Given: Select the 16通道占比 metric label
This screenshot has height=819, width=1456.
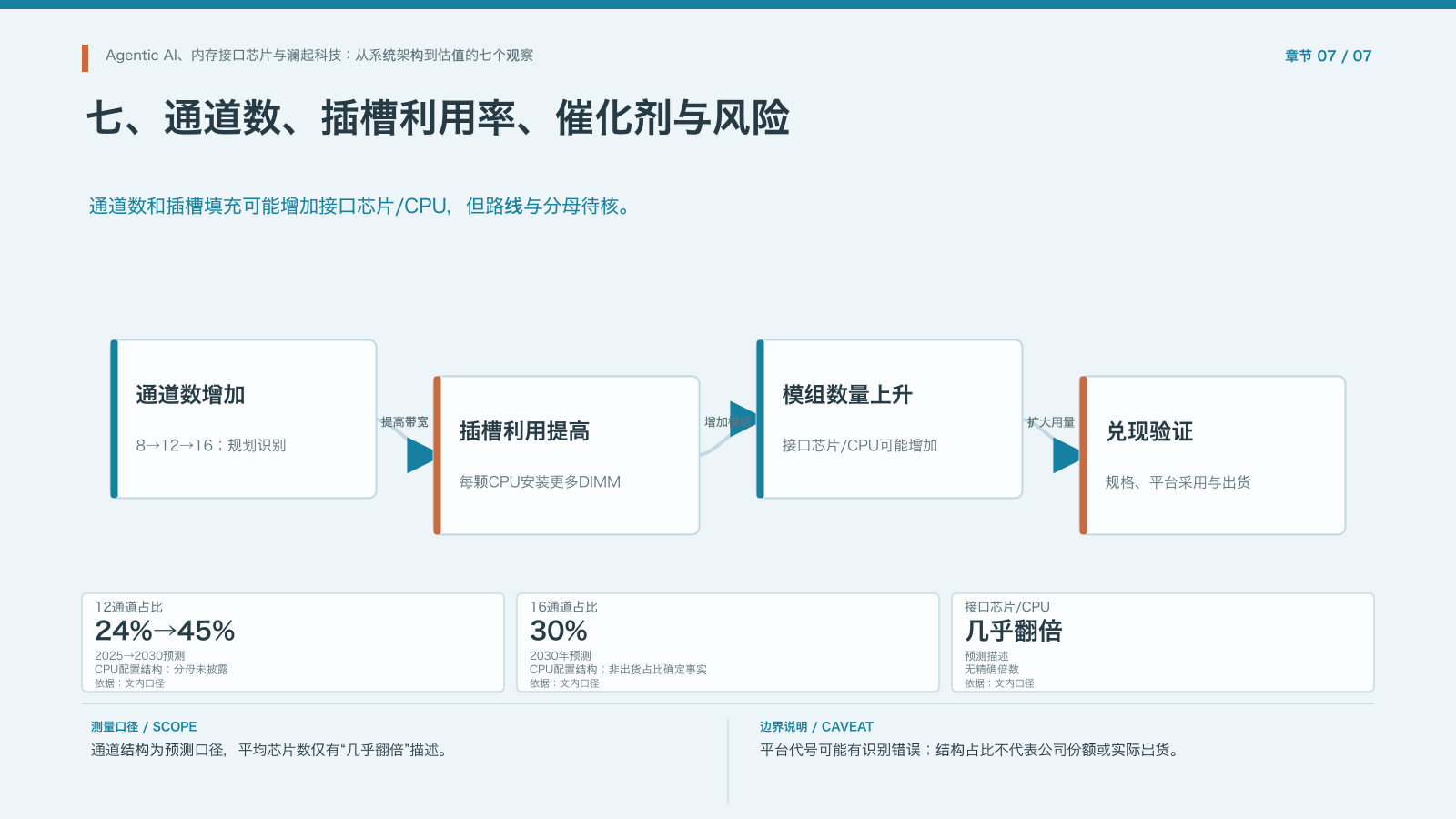Looking at the screenshot, I should [563, 607].
